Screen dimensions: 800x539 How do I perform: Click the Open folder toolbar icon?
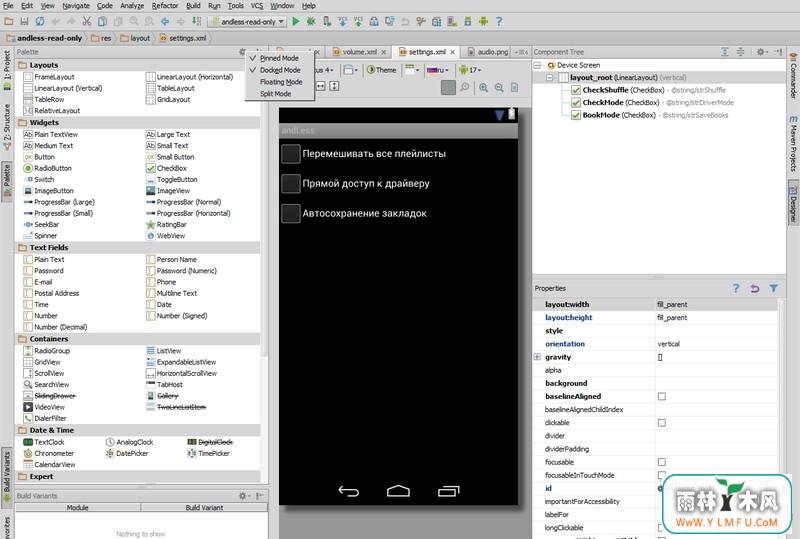coord(9,21)
